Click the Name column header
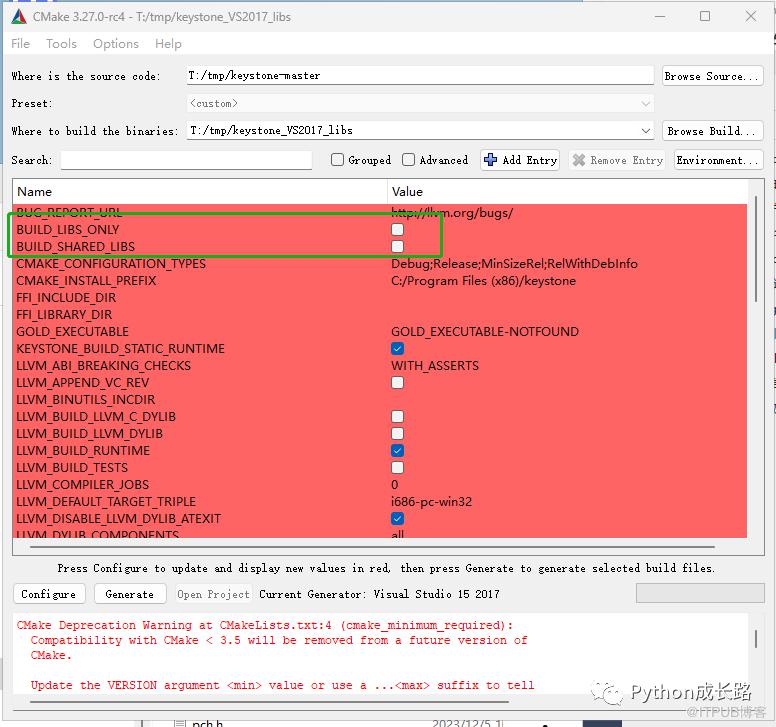 click(x=199, y=192)
